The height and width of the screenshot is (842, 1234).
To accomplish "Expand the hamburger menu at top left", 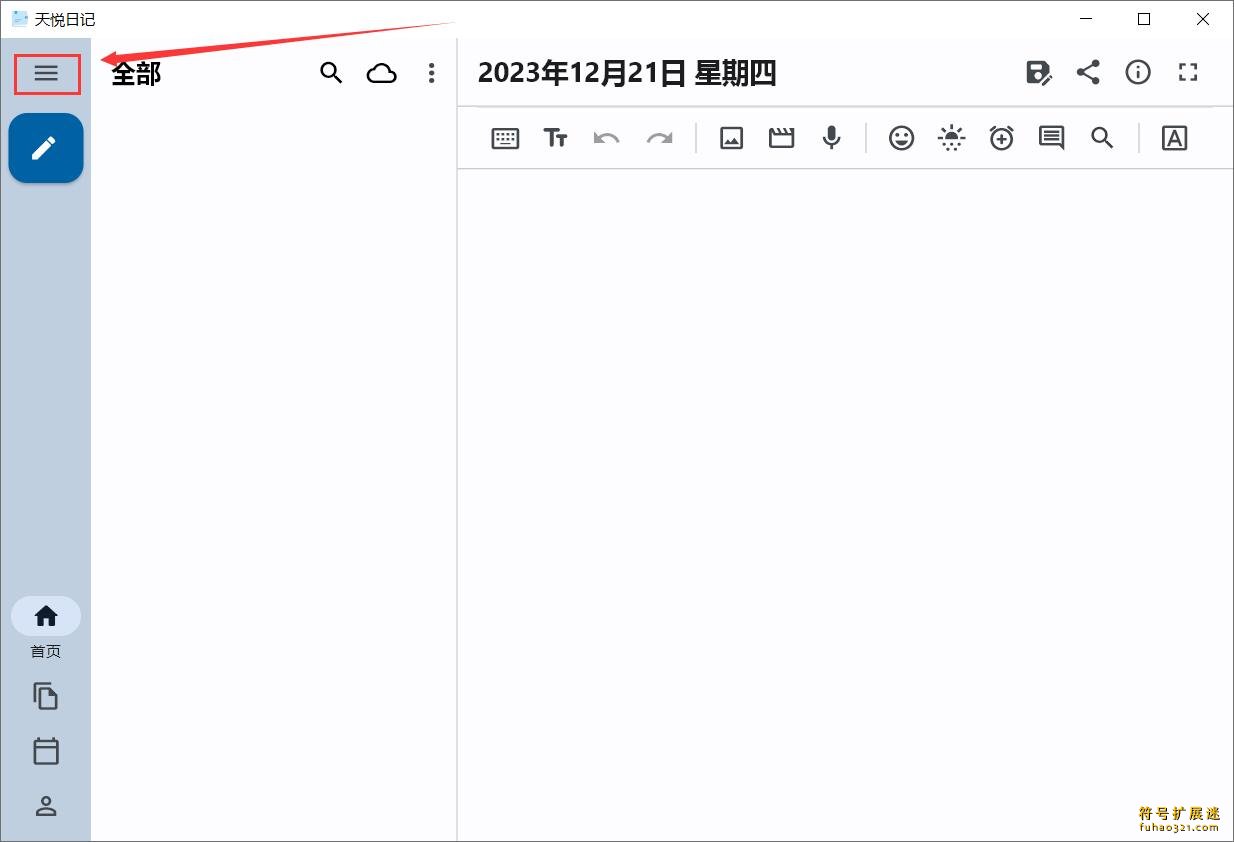I will coord(46,73).
